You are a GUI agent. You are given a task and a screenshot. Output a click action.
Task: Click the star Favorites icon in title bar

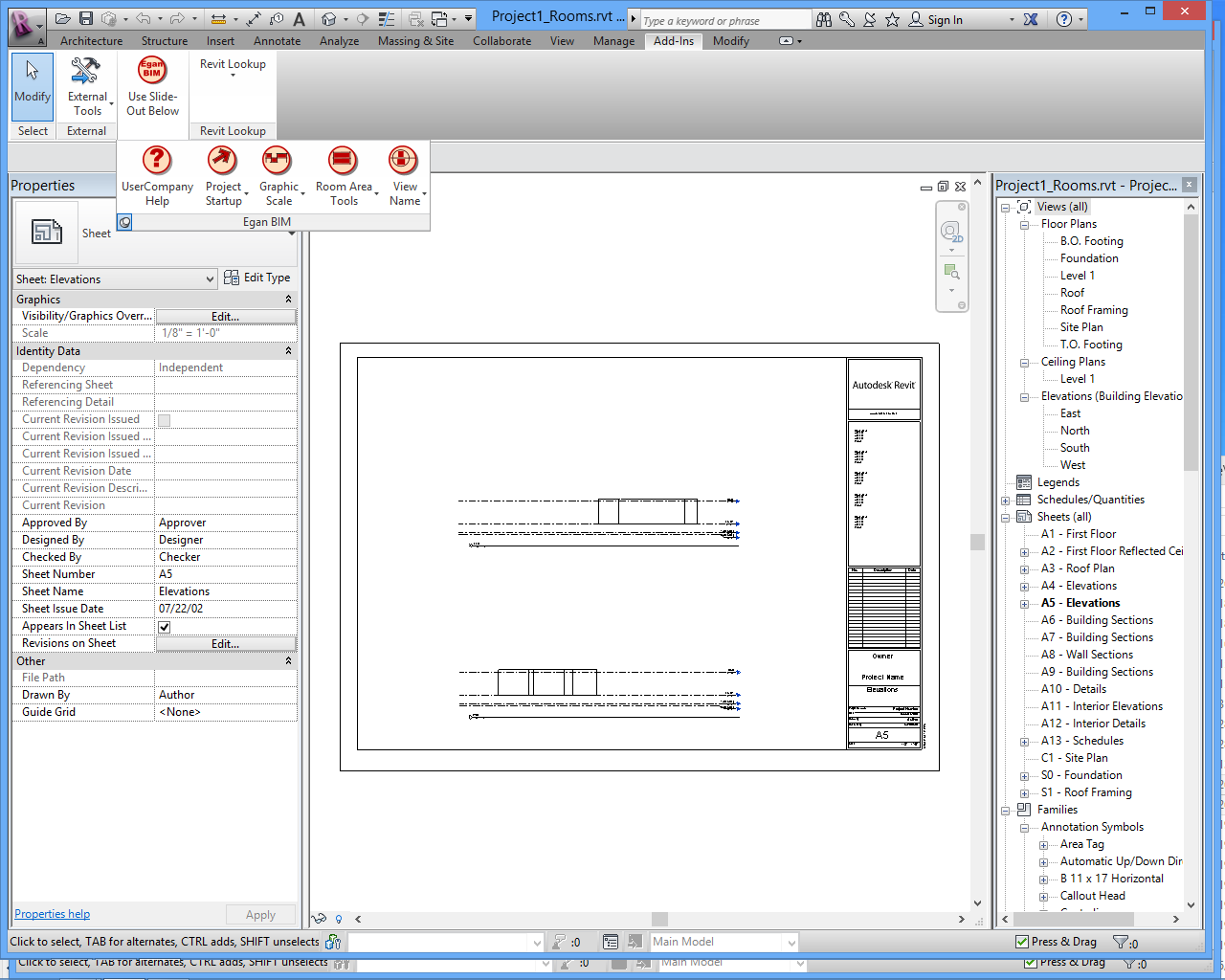(892, 19)
